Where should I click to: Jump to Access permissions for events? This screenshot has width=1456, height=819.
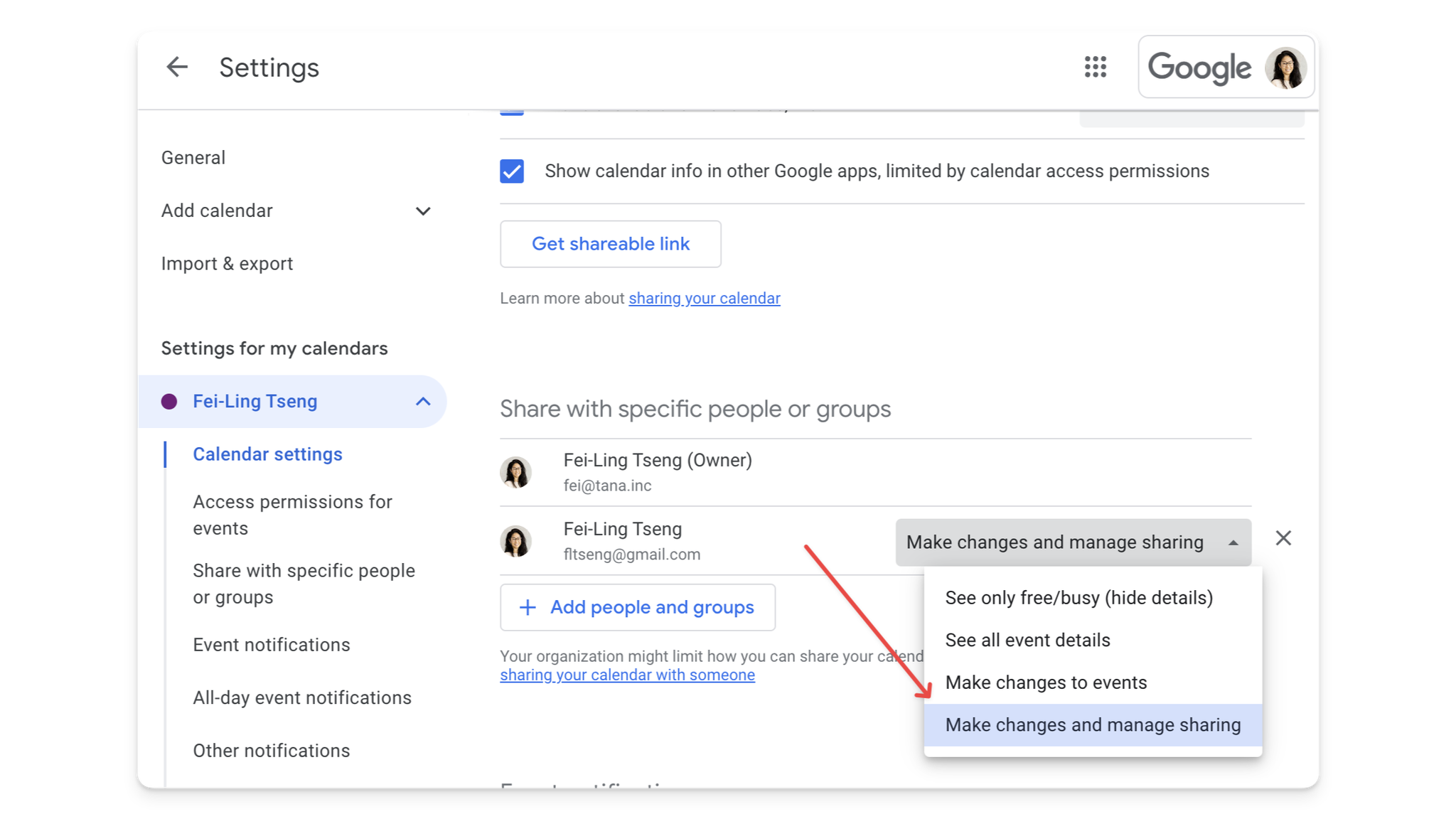(292, 515)
